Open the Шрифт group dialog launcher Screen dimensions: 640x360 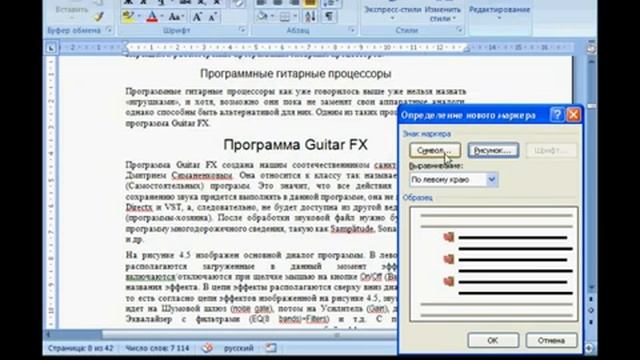(242, 30)
